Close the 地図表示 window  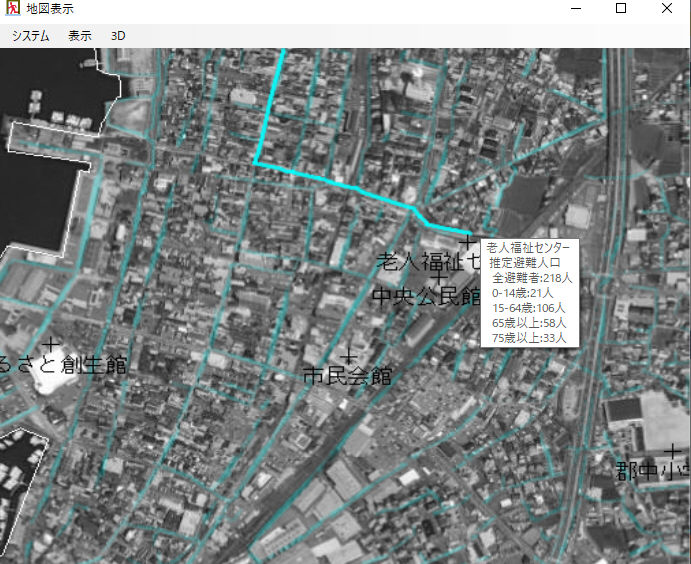pos(667,9)
